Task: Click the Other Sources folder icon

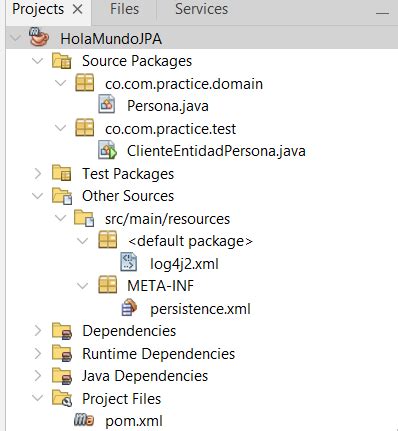Action: pyautogui.click(x=62, y=196)
